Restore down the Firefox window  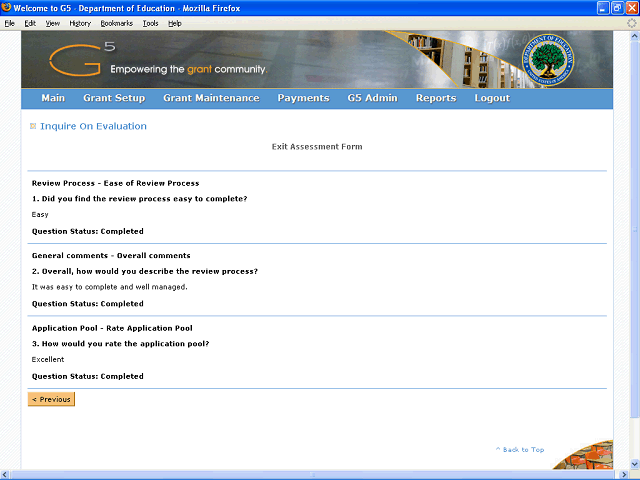(x=618, y=8)
